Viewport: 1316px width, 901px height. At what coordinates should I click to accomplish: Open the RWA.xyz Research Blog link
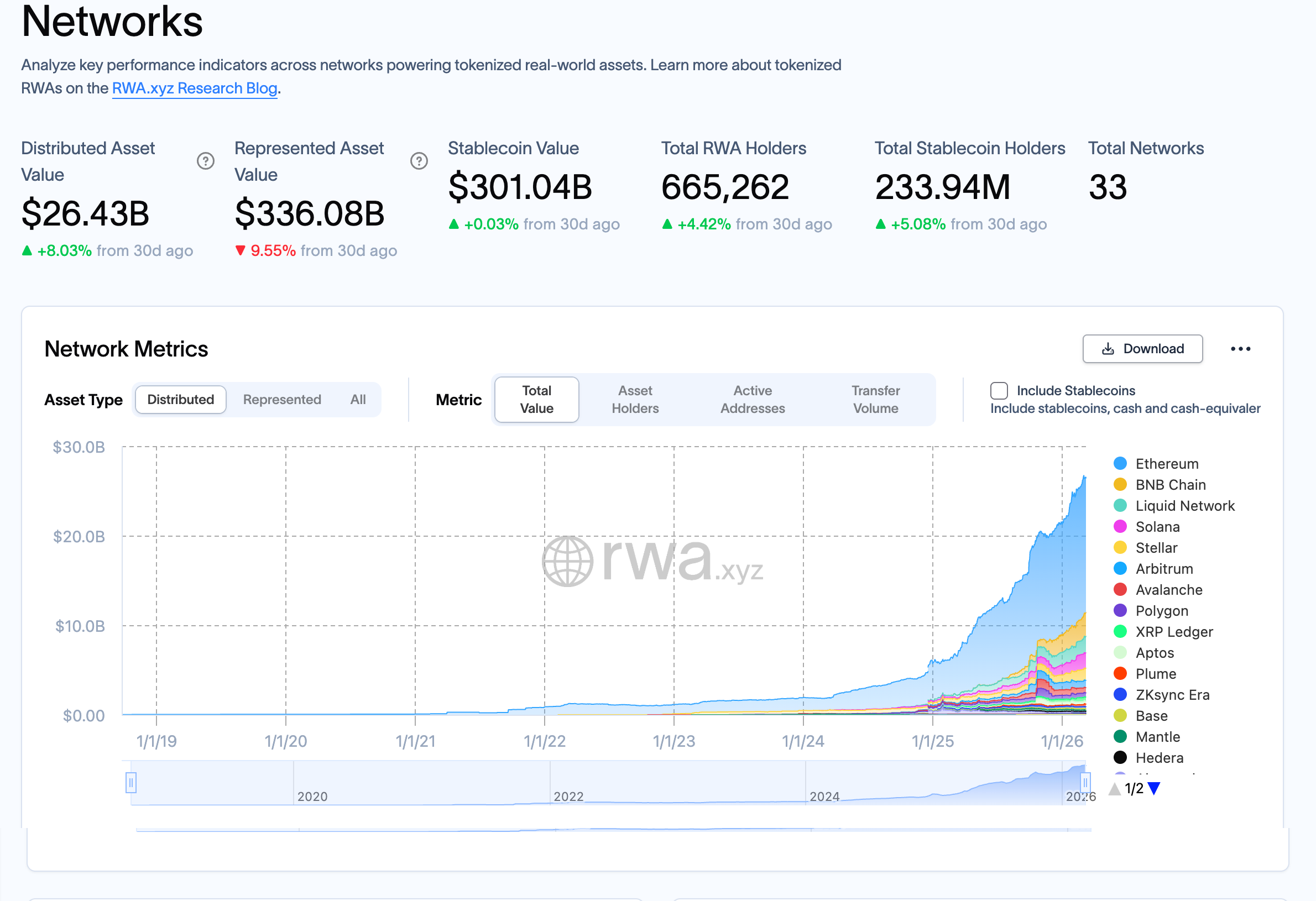pyautogui.click(x=194, y=88)
